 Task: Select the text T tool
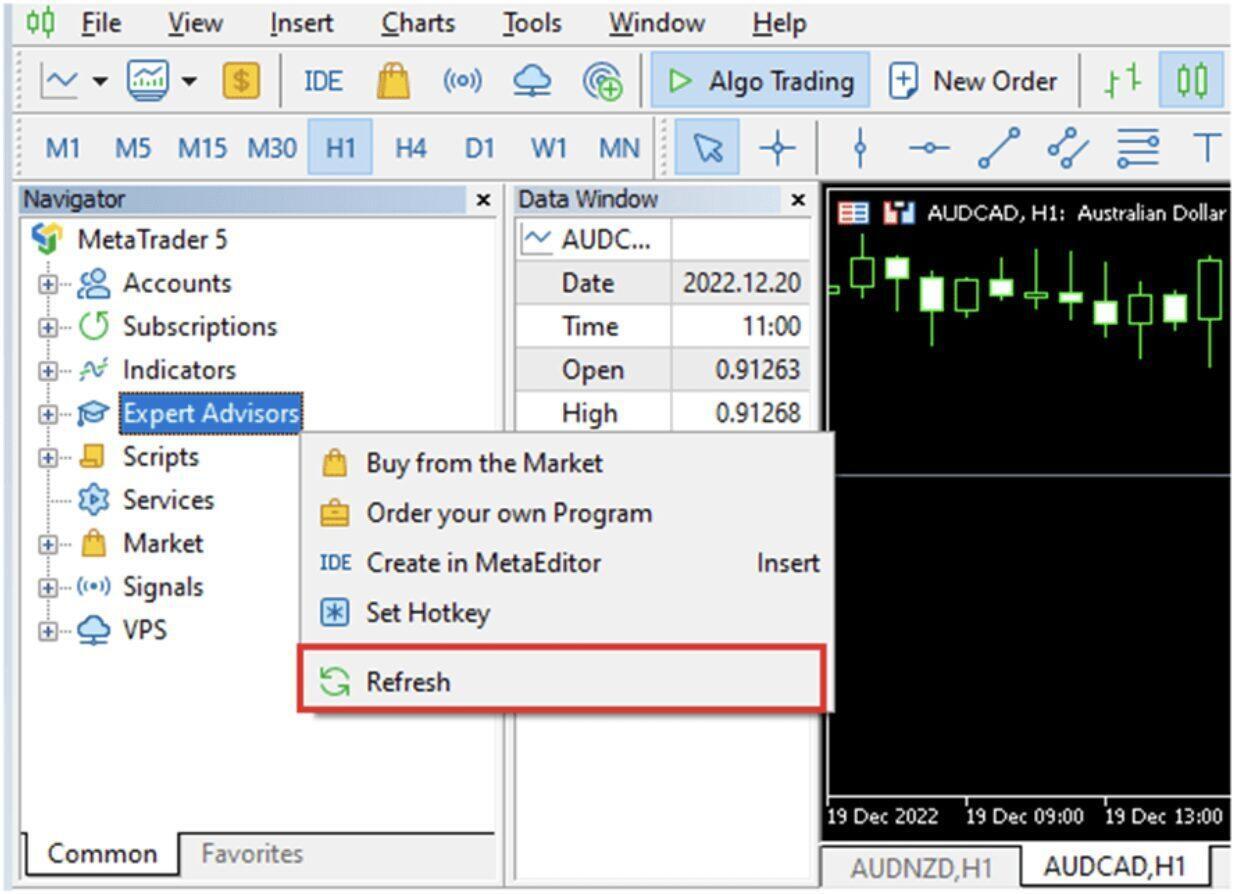click(x=1208, y=149)
